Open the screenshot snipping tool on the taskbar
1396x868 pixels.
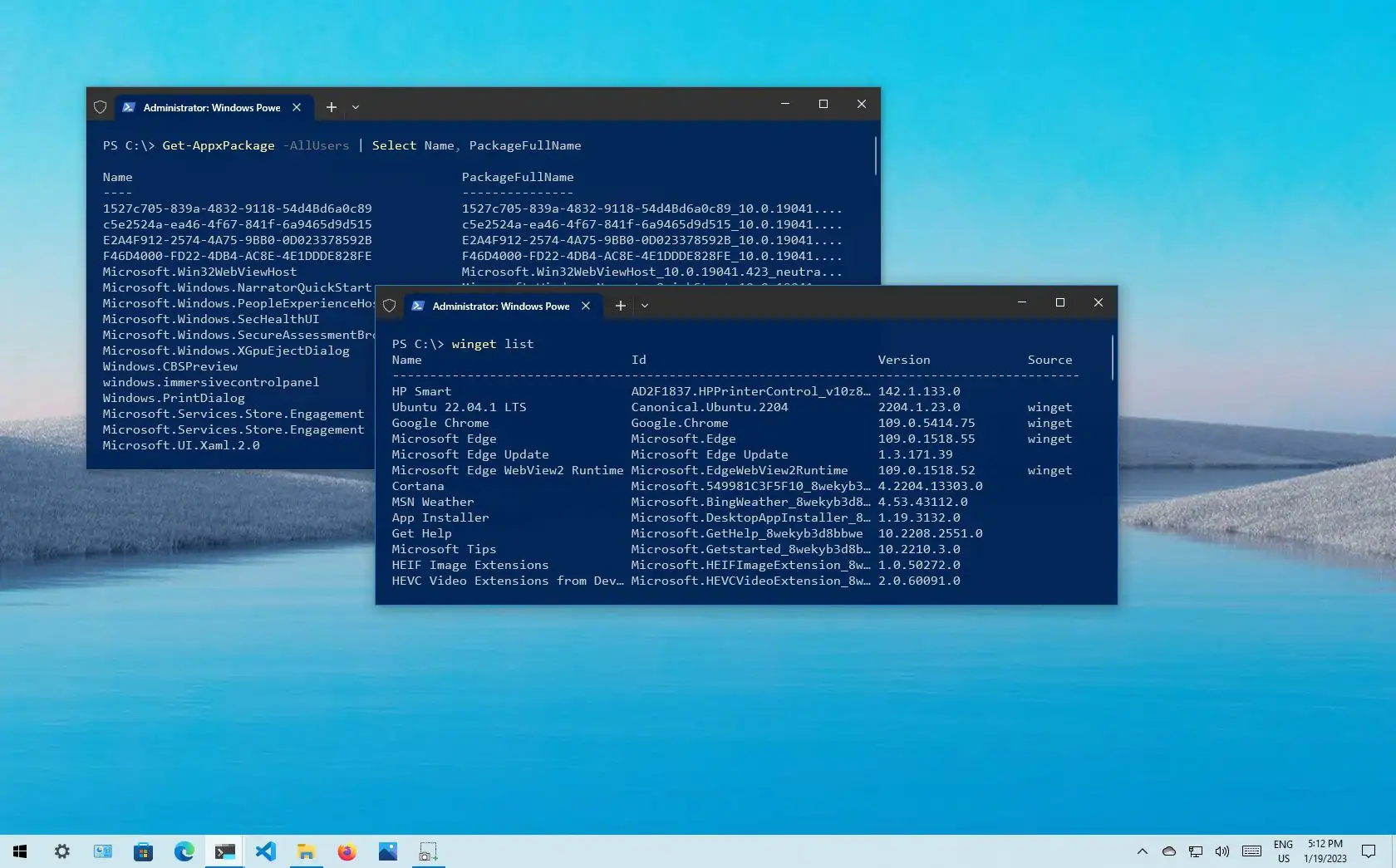pos(428,851)
